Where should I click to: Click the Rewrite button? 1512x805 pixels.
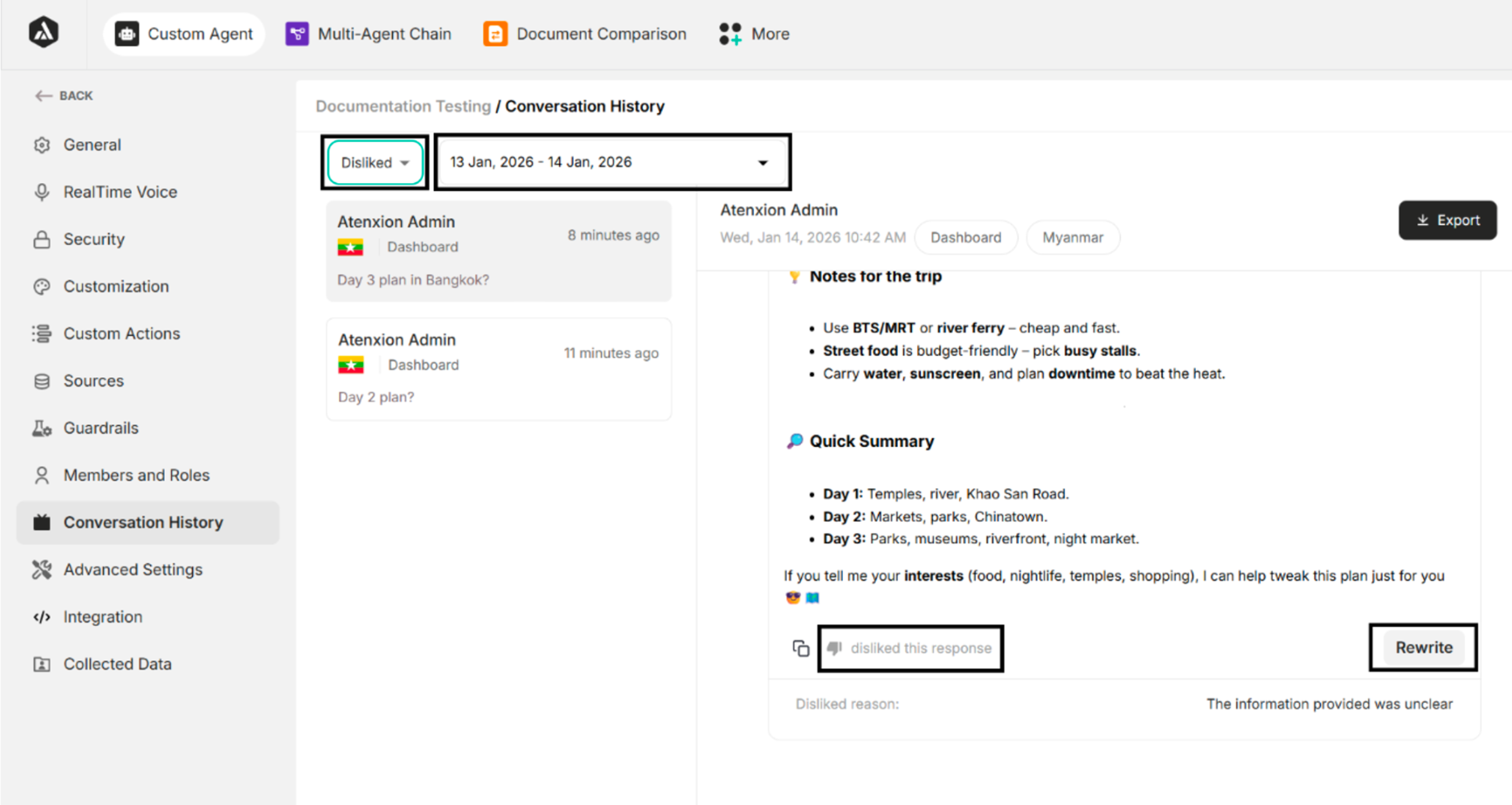1423,648
